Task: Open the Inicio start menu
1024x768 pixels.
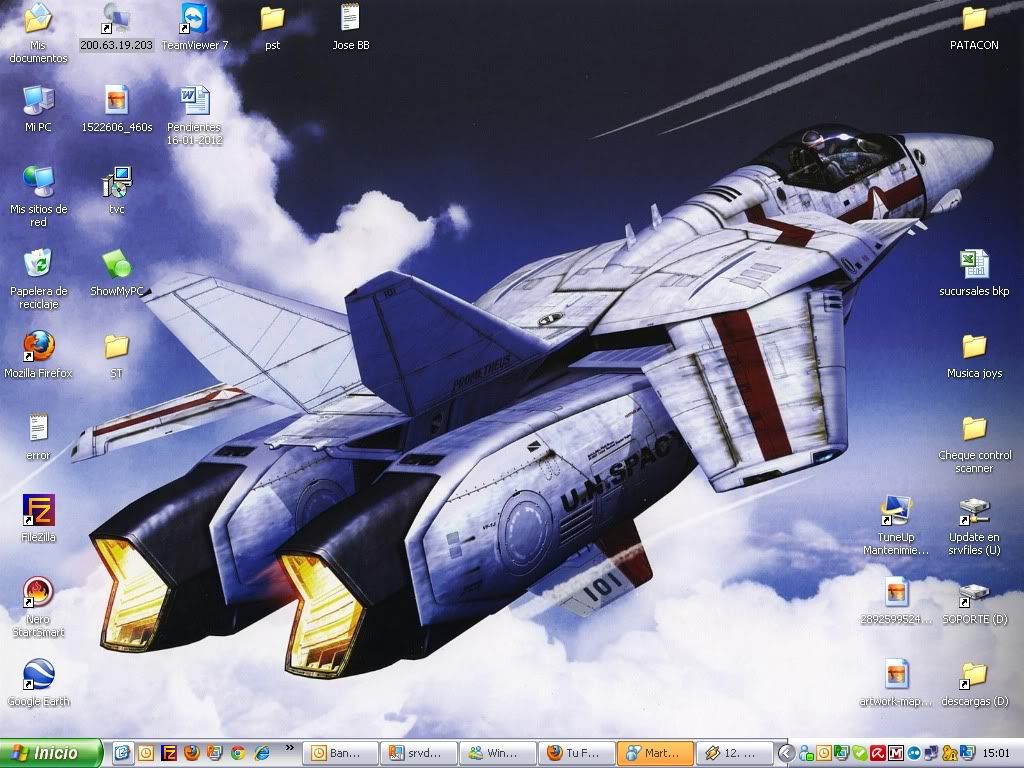Action: (x=51, y=753)
